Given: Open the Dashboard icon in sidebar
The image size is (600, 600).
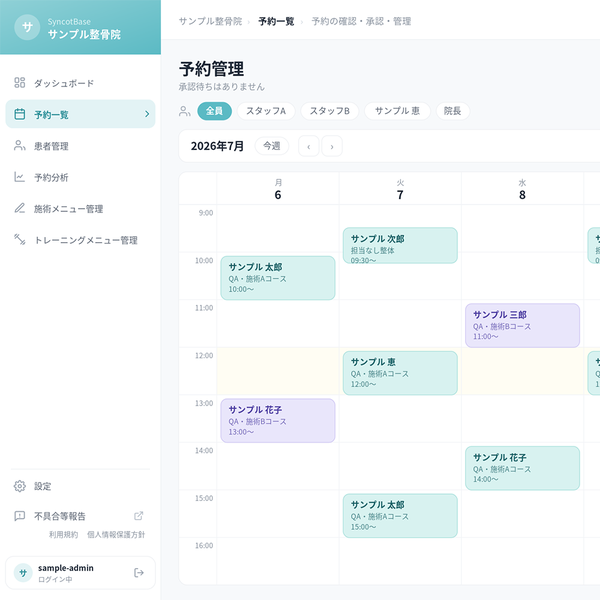Looking at the screenshot, I should (20, 83).
